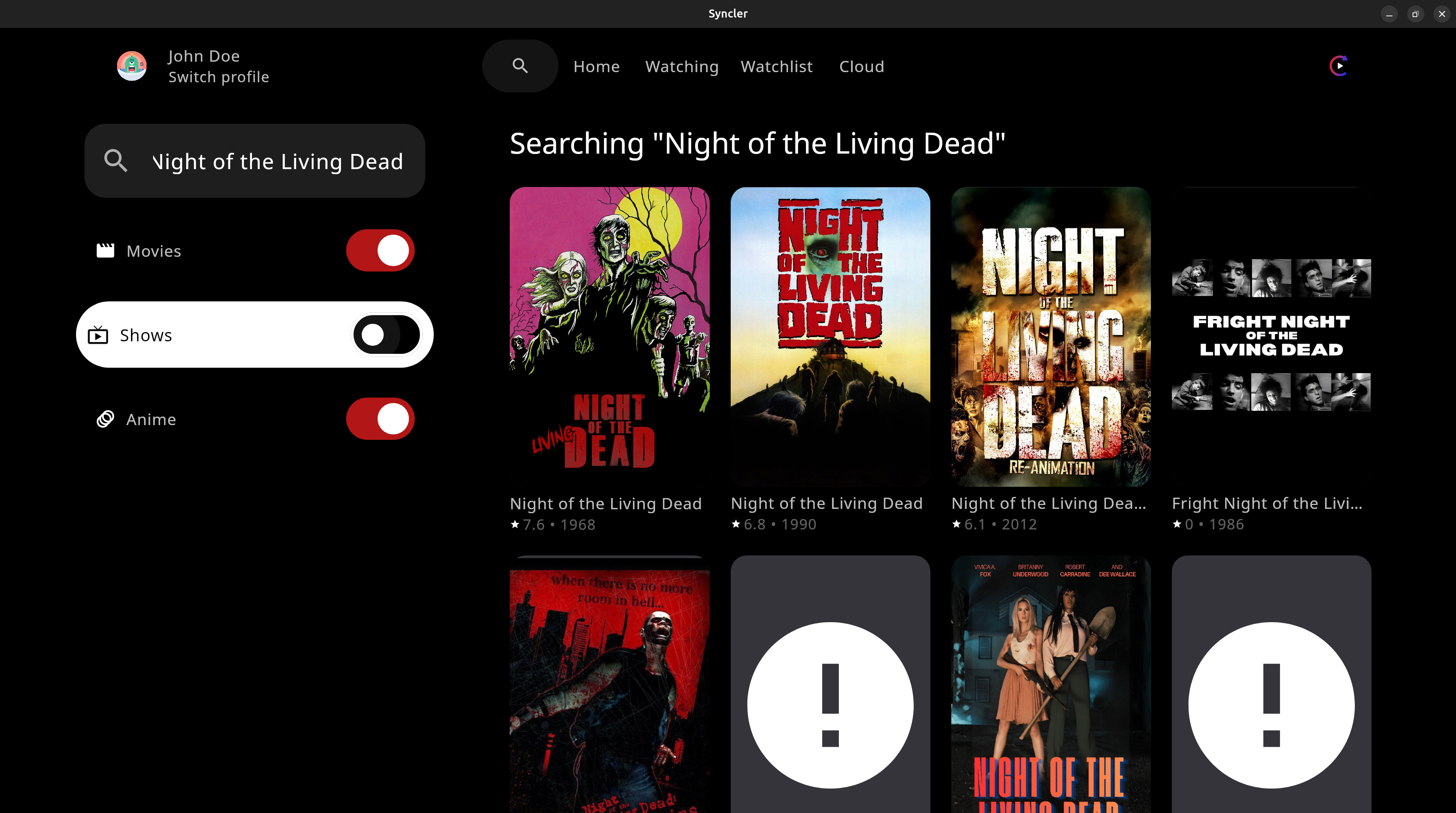This screenshot has height=813, width=1456.
Task: Open the red zombie city poster
Action: pos(610,684)
